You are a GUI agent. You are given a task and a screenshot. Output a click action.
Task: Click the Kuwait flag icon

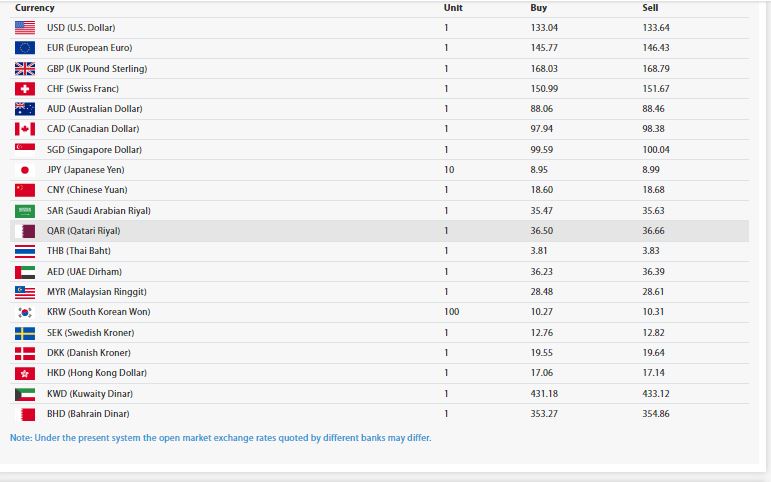pyautogui.click(x=25, y=394)
